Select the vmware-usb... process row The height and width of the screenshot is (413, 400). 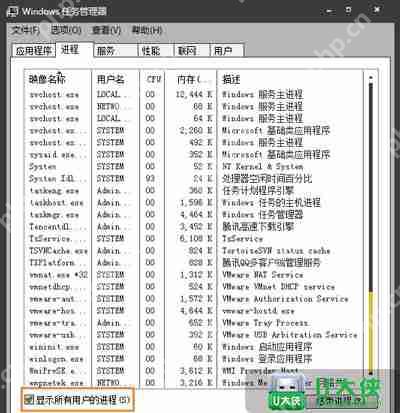pyautogui.click(x=194, y=335)
